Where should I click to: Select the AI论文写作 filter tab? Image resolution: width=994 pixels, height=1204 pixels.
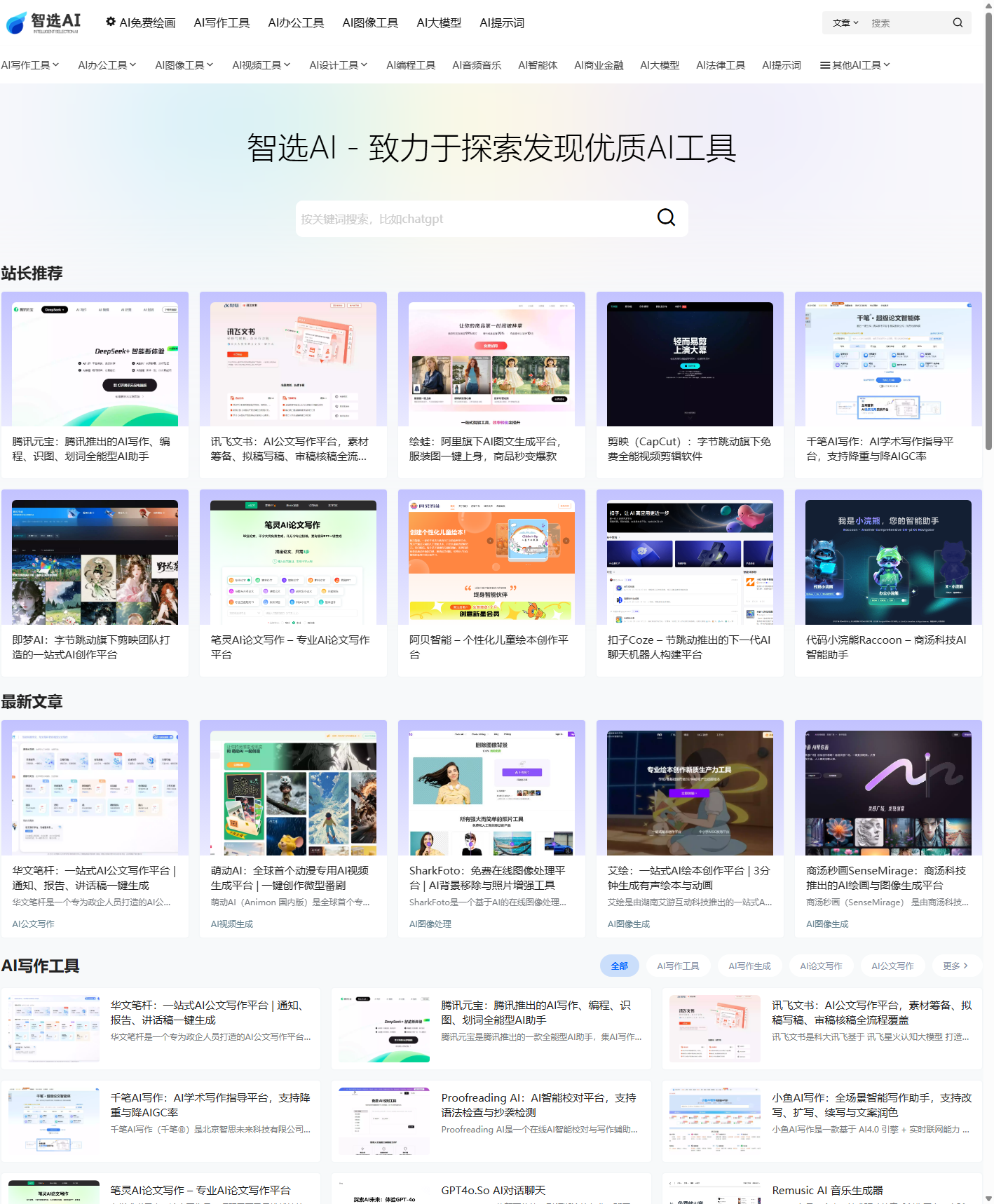coord(821,966)
